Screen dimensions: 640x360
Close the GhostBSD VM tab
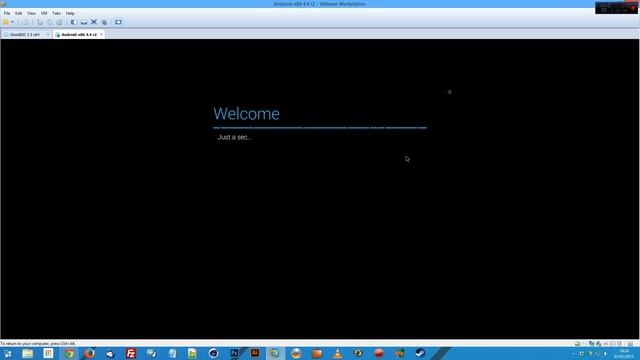tap(48, 35)
